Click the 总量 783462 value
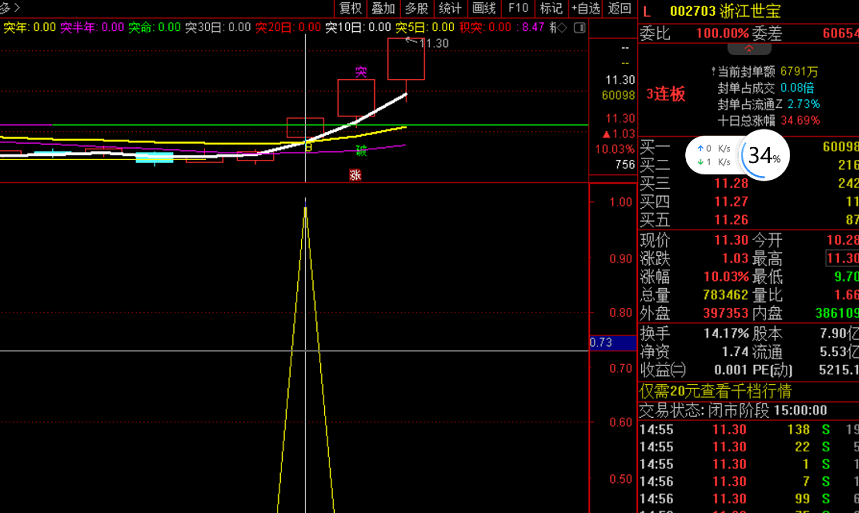This screenshot has width=859, height=513. pyautogui.click(x=725, y=295)
